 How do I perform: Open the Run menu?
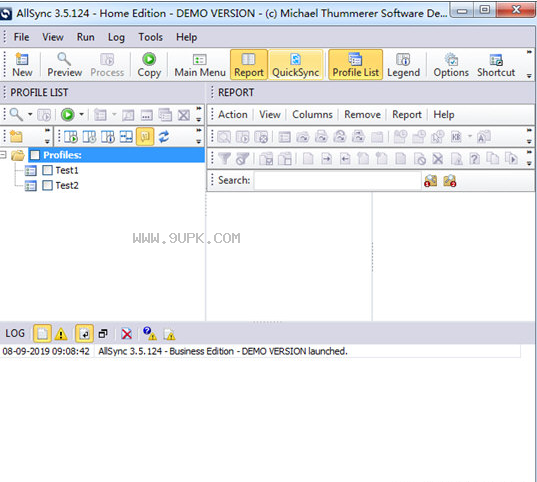(x=85, y=37)
